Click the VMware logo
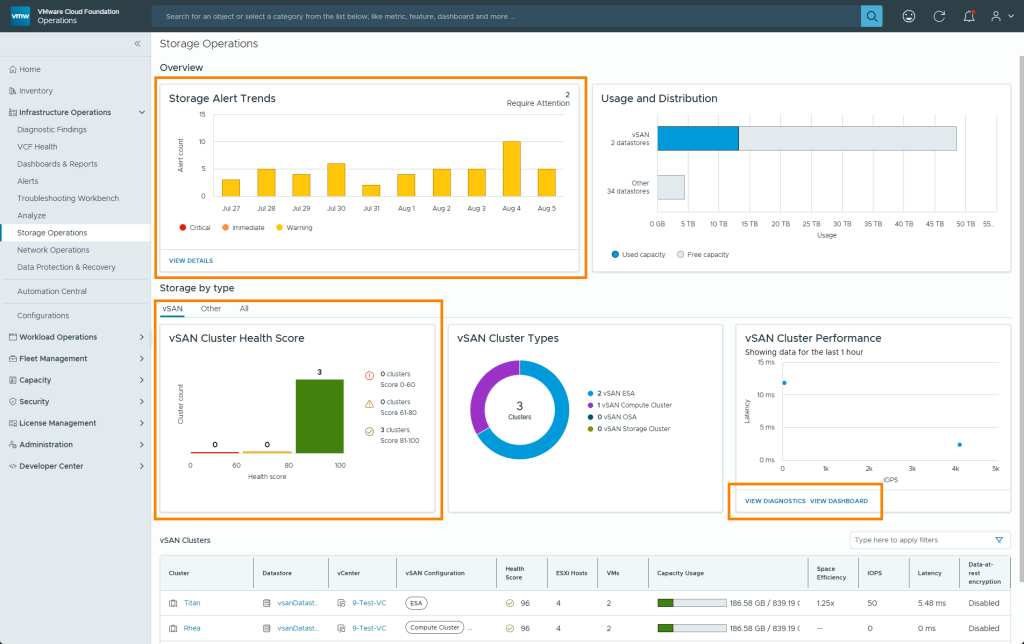1024x644 pixels. (20, 16)
